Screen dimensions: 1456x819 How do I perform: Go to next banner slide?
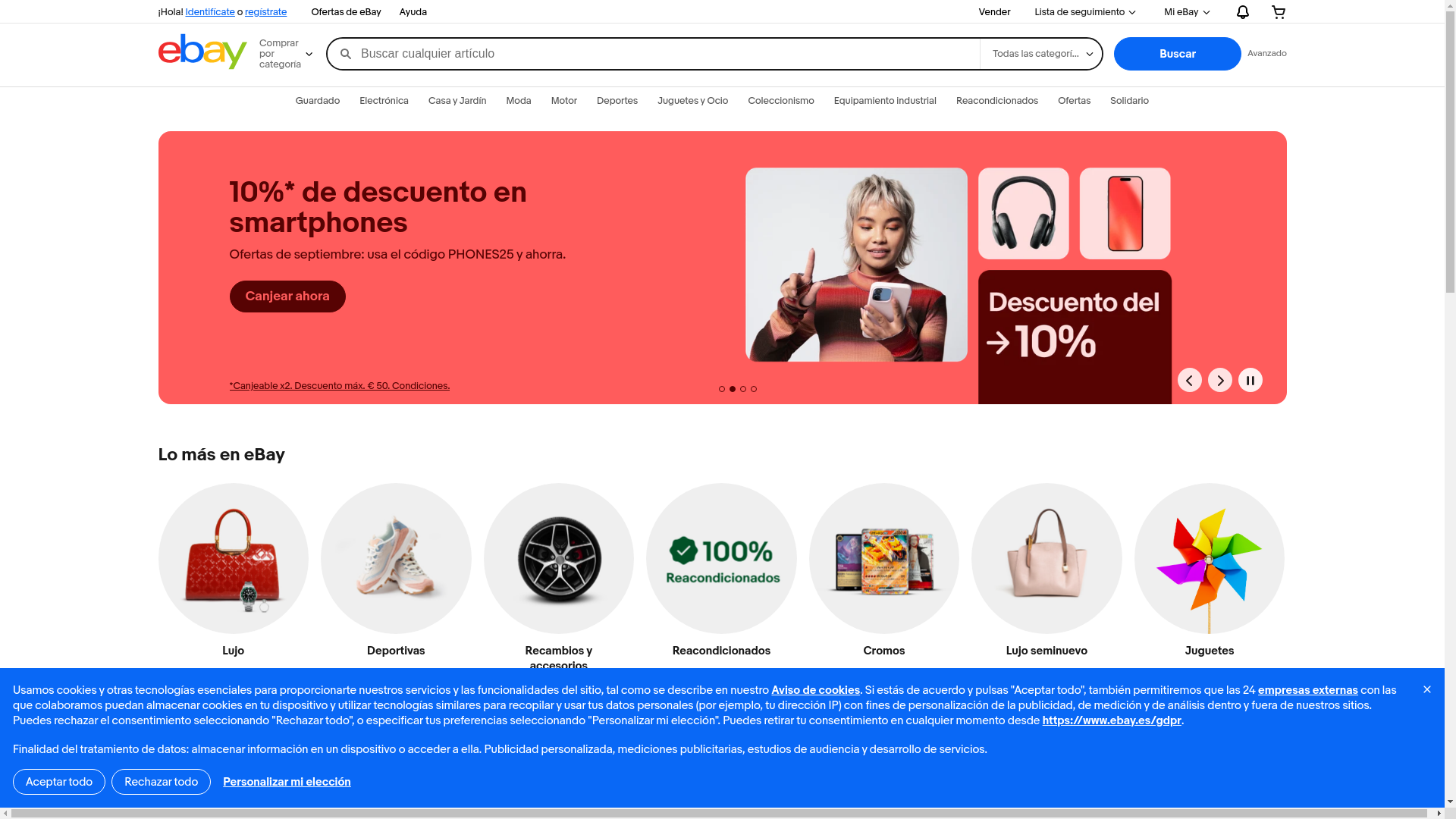tap(1220, 380)
